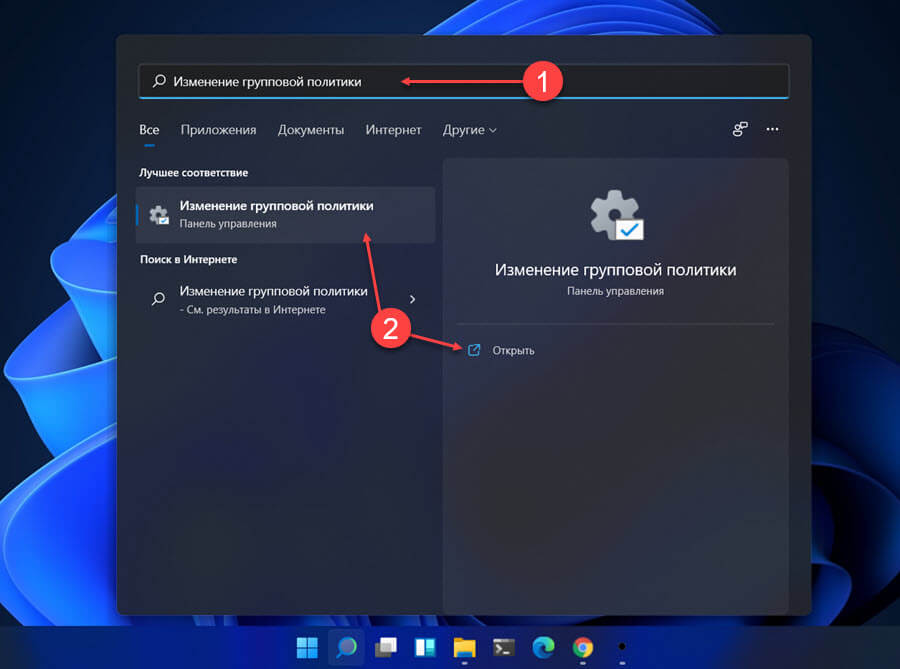
Task: Click the taskbar Search icon
Action: (346, 648)
